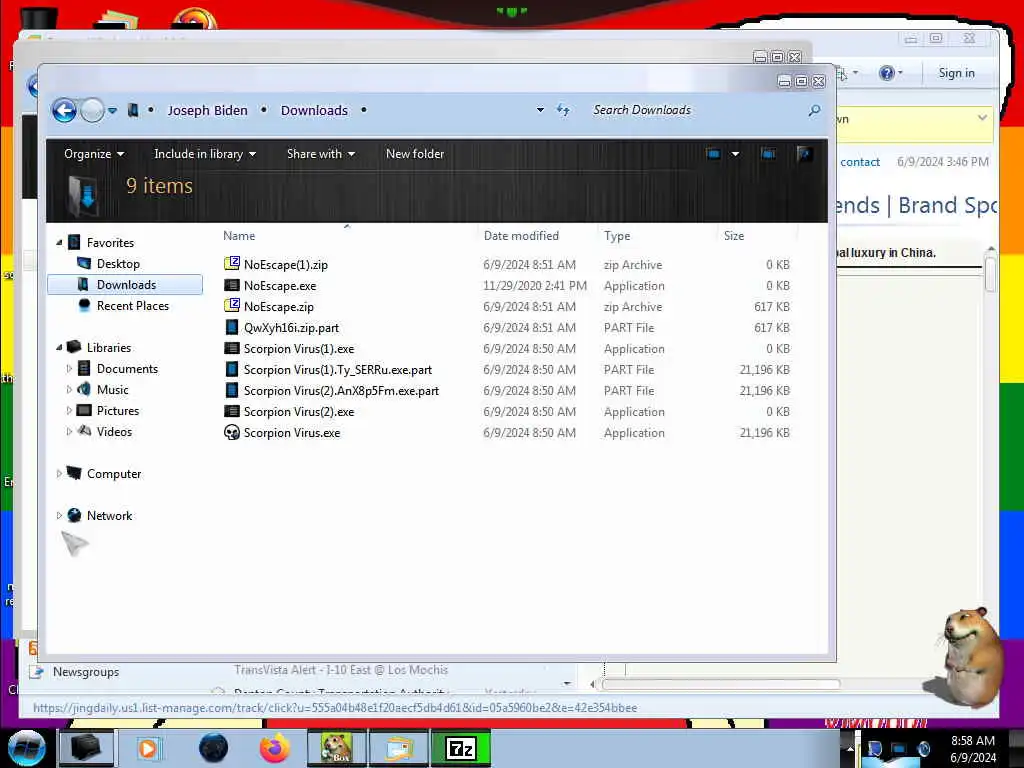
Task: Sort files by the Size column
Action: point(734,236)
